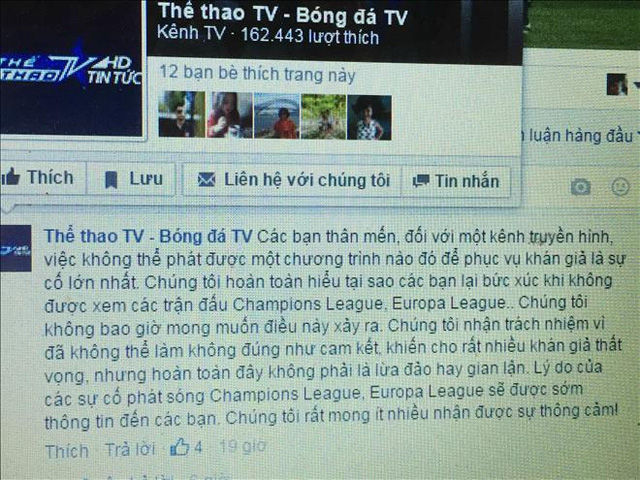Image resolution: width=640 pixels, height=480 pixels.
Task: Open Tin nhắn message button
Action: [456, 182]
